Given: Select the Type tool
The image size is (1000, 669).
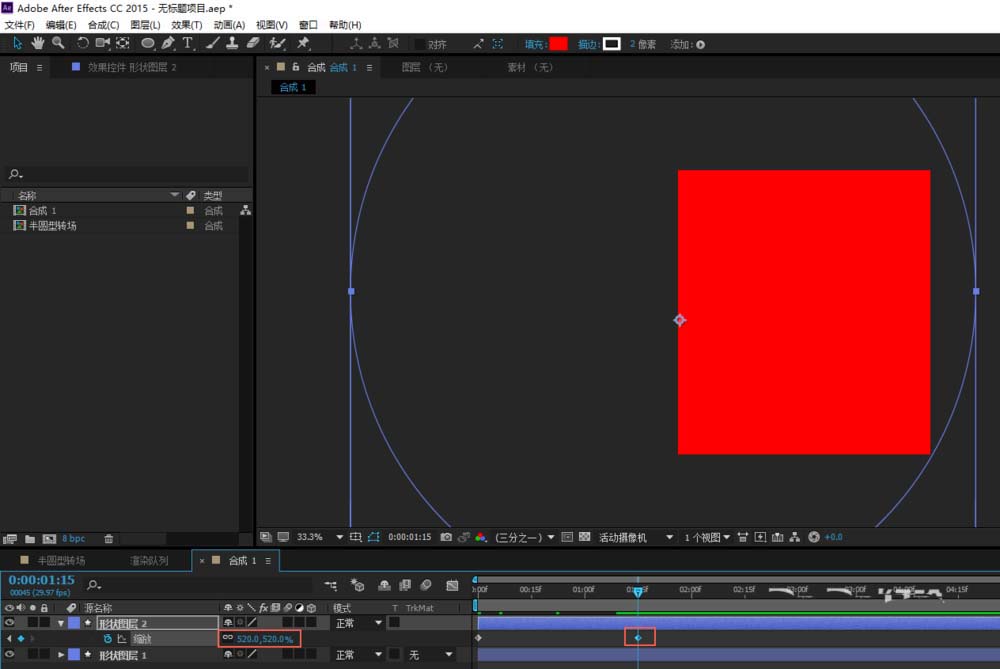Looking at the screenshot, I should tap(187, 43).
